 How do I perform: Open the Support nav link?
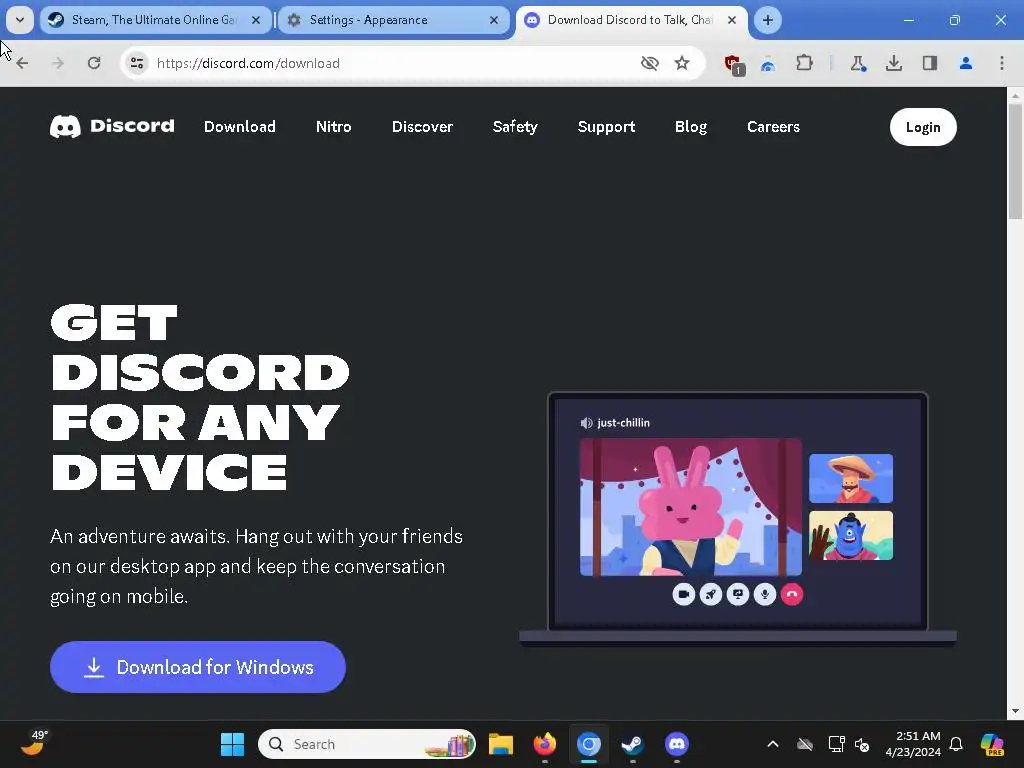coord(606,127)
